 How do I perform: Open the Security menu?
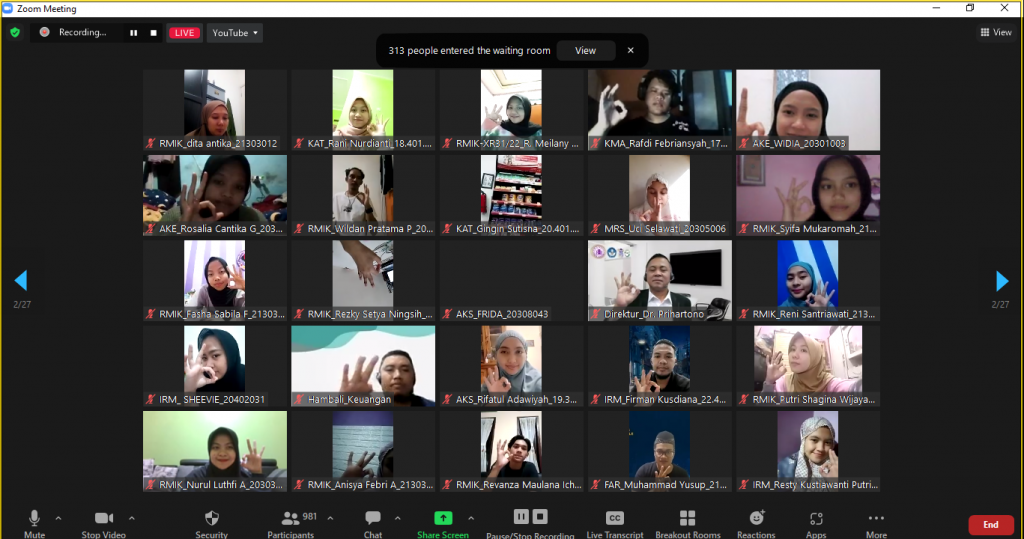pos(212,524)
